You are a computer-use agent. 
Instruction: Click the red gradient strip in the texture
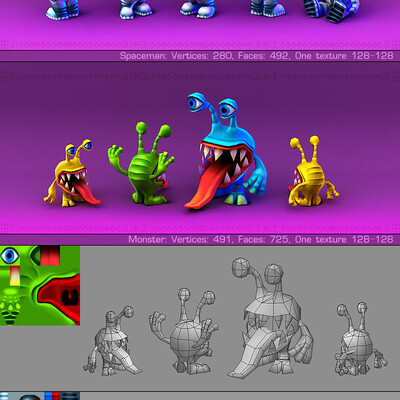click(x=50, y=255)
